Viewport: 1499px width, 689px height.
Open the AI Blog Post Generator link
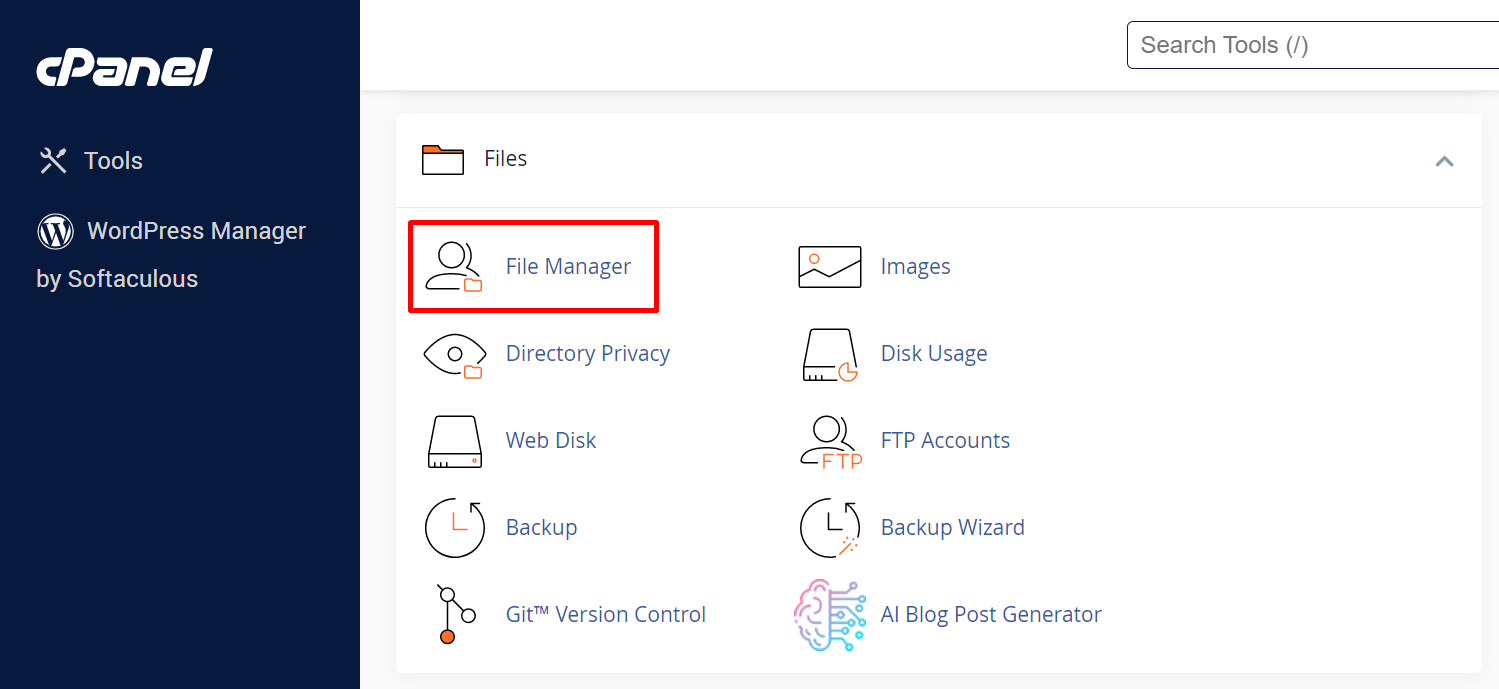pos(991,615)
